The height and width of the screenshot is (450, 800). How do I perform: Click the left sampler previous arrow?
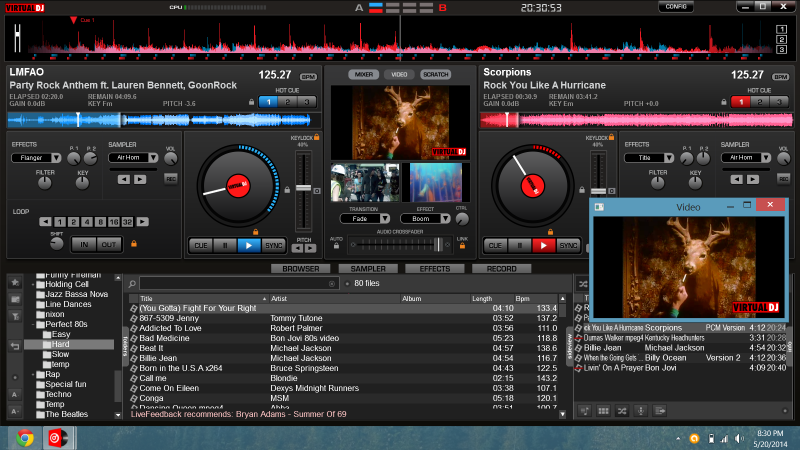(124, 180)
